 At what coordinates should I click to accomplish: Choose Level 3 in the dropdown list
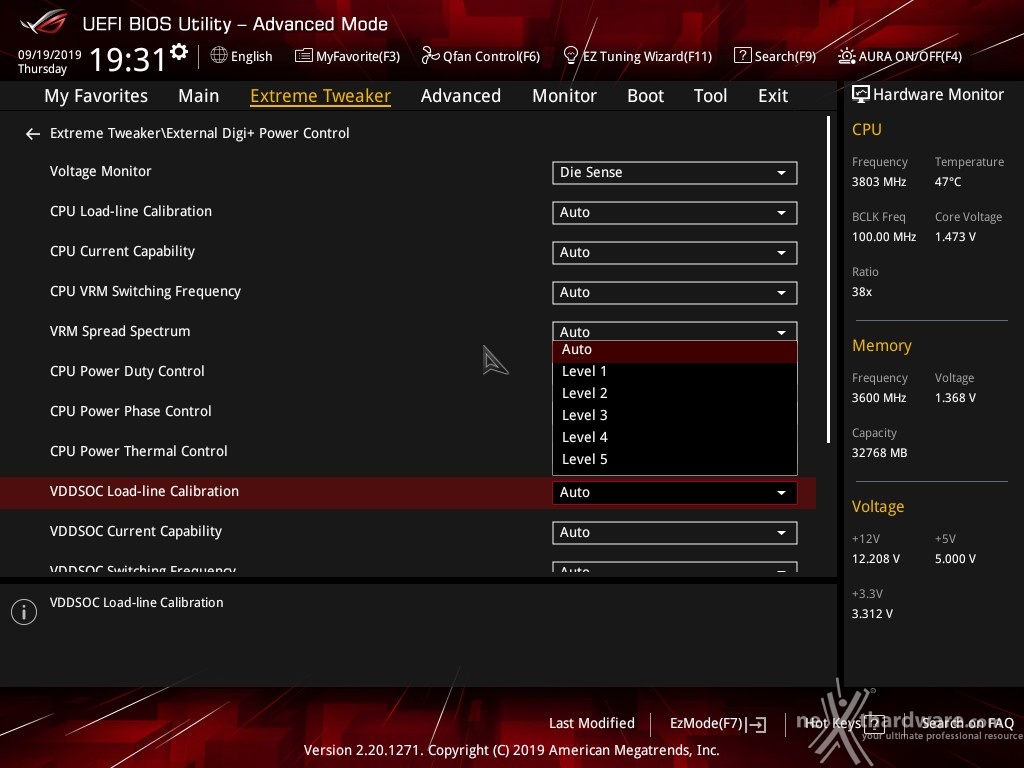click(x=675, y=415)
